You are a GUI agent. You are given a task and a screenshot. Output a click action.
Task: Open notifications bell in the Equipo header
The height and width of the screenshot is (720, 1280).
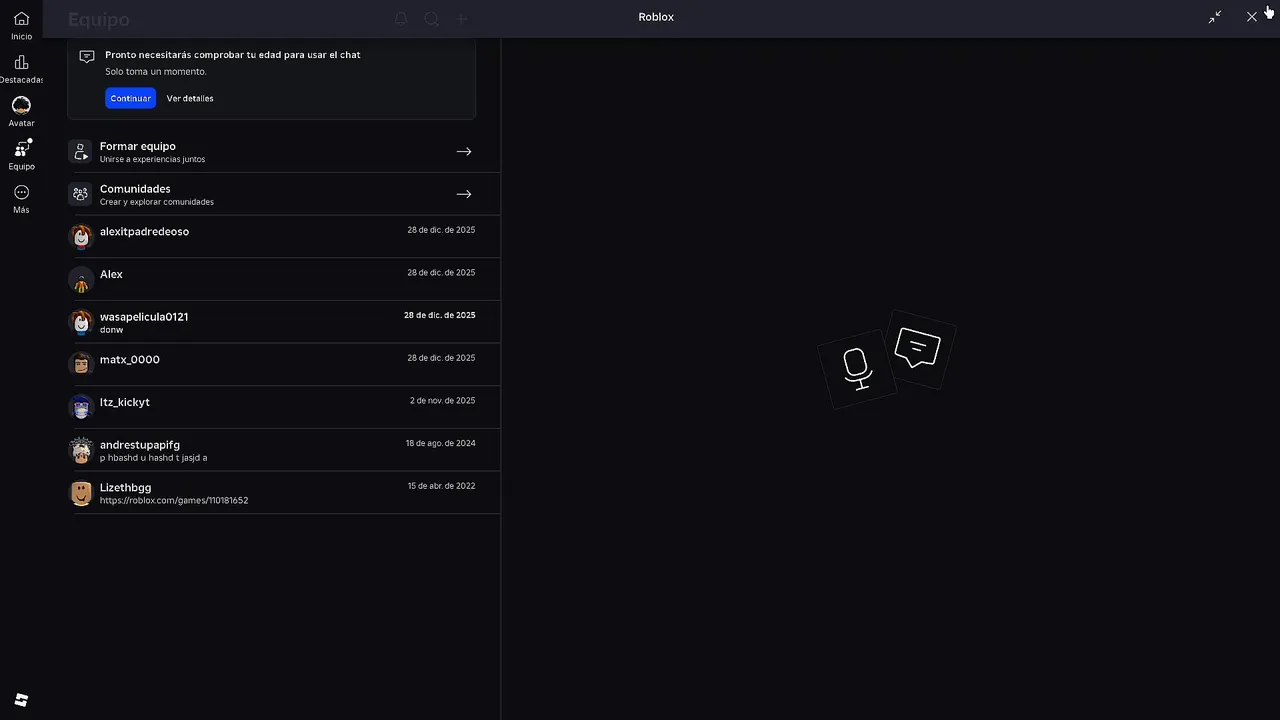point(401,19)
